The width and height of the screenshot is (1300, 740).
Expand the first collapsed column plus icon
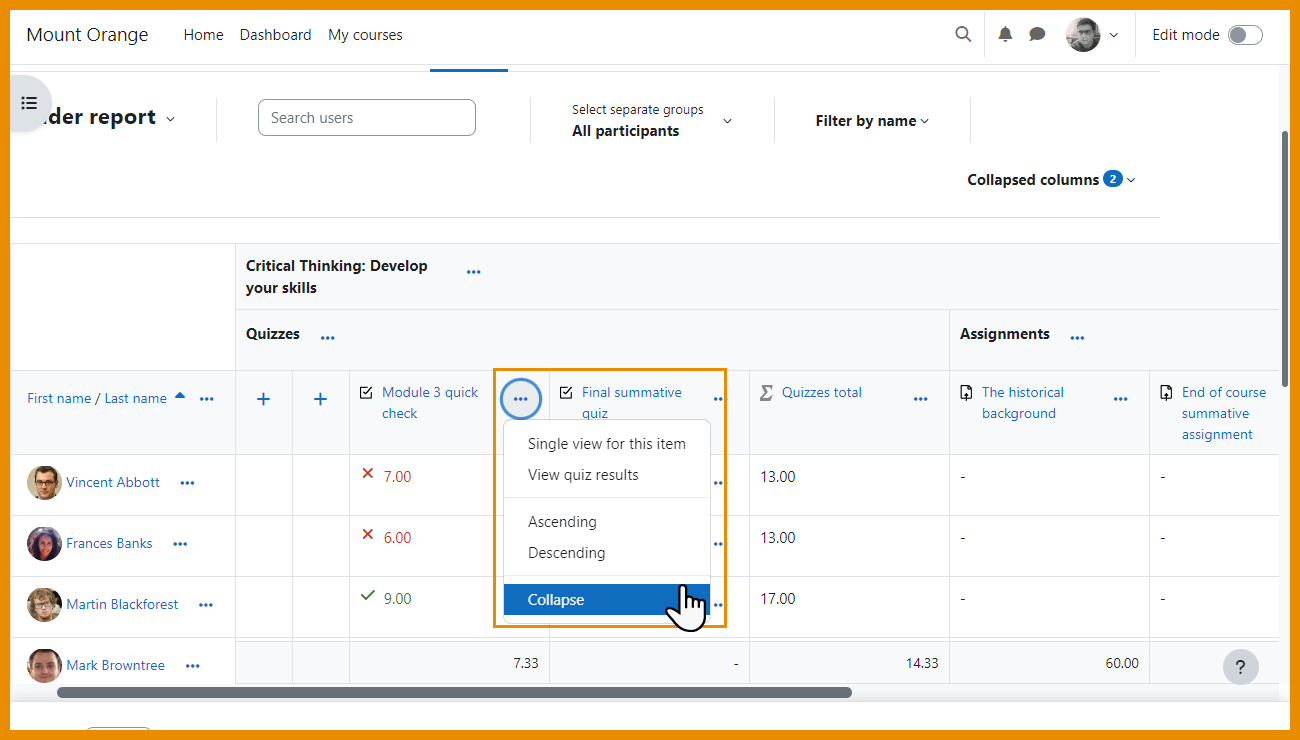(264, 399)
